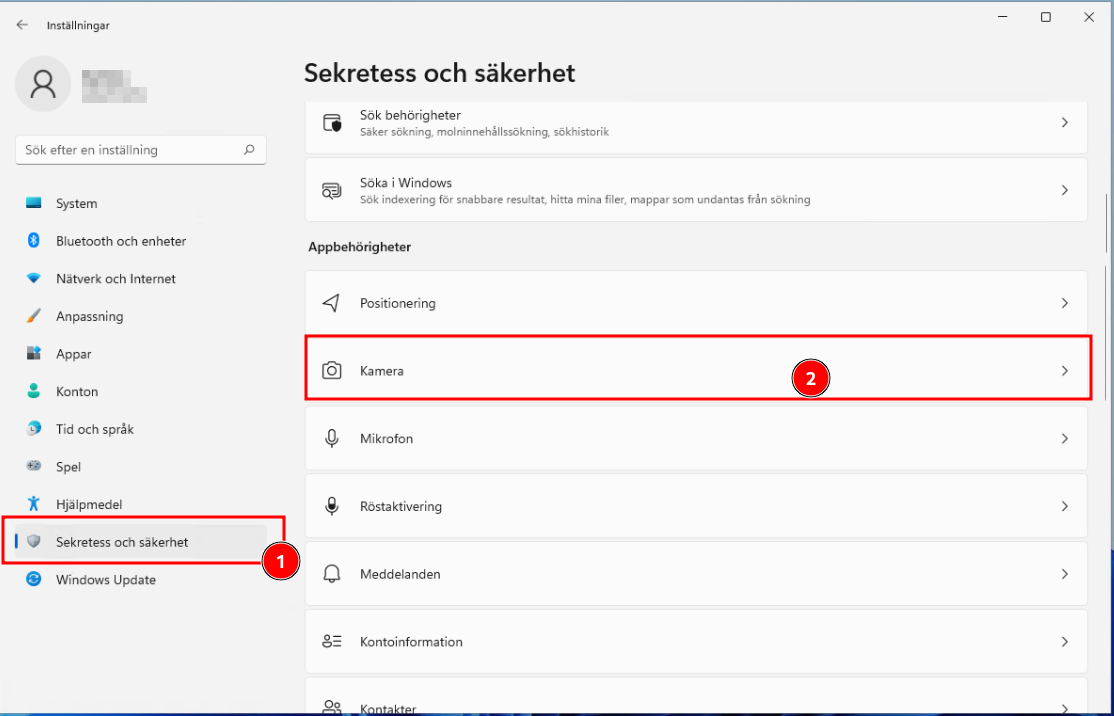Screen dimensions: 1114x716
Task: Click the Konton person icon
Action: 33,391
